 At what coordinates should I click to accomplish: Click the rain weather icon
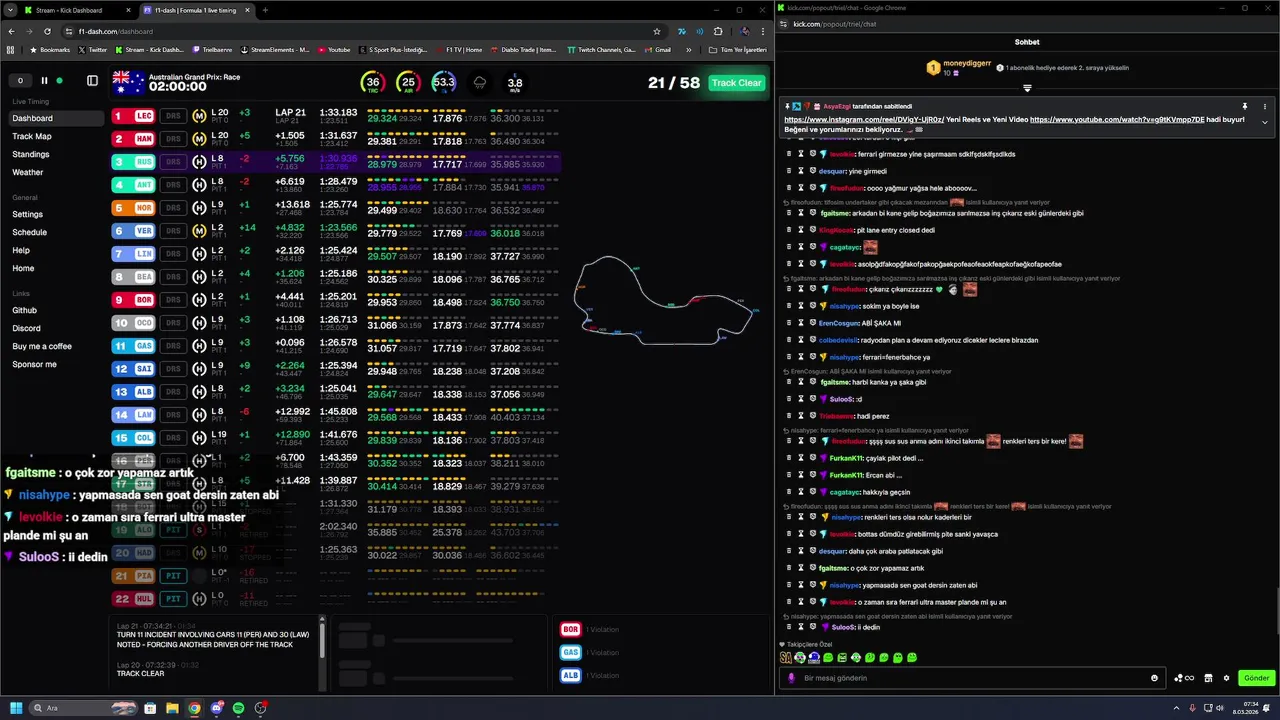[x=480, y=83]
